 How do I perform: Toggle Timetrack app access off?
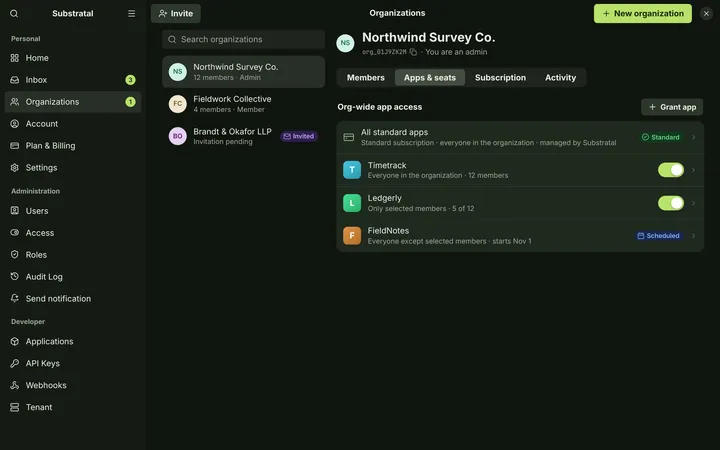670,170
